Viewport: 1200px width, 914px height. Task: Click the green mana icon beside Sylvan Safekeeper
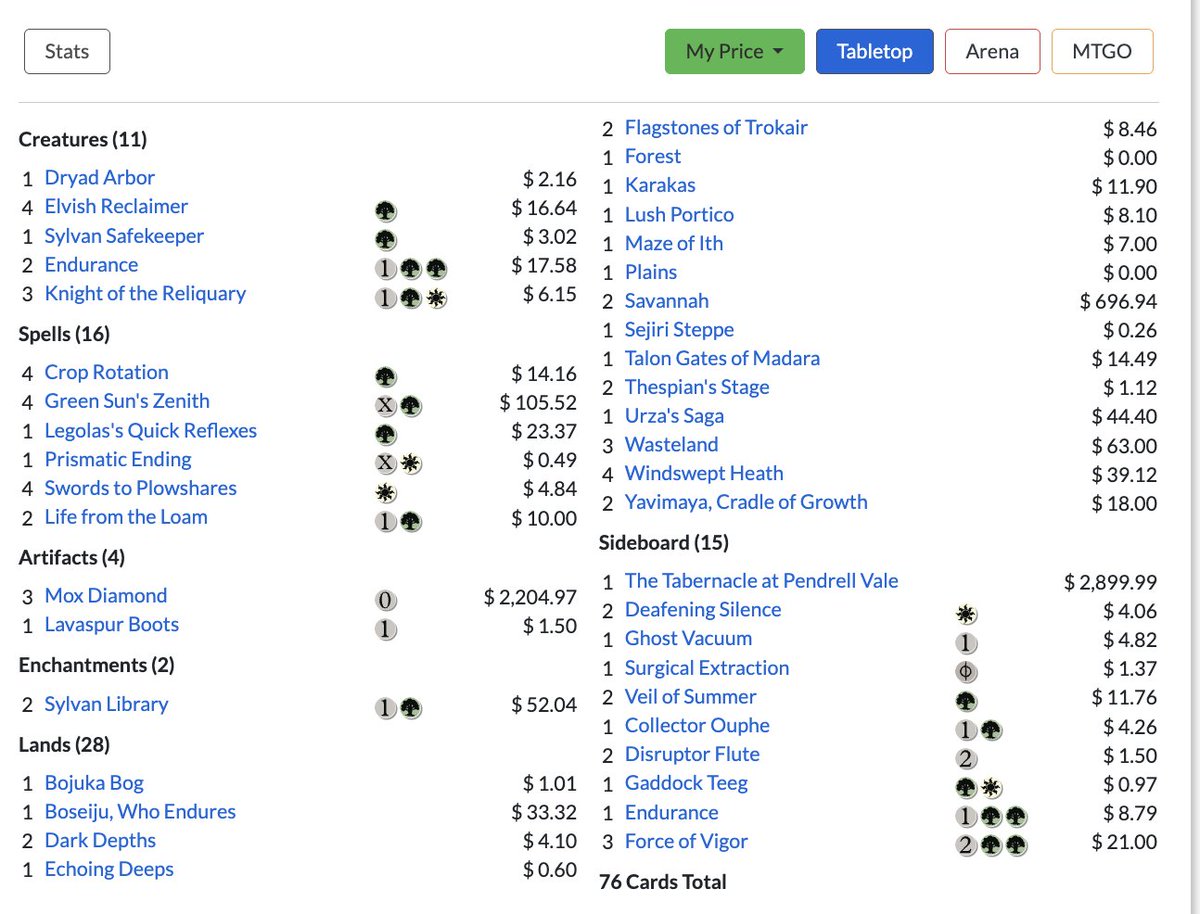click(x=386, y=239)
